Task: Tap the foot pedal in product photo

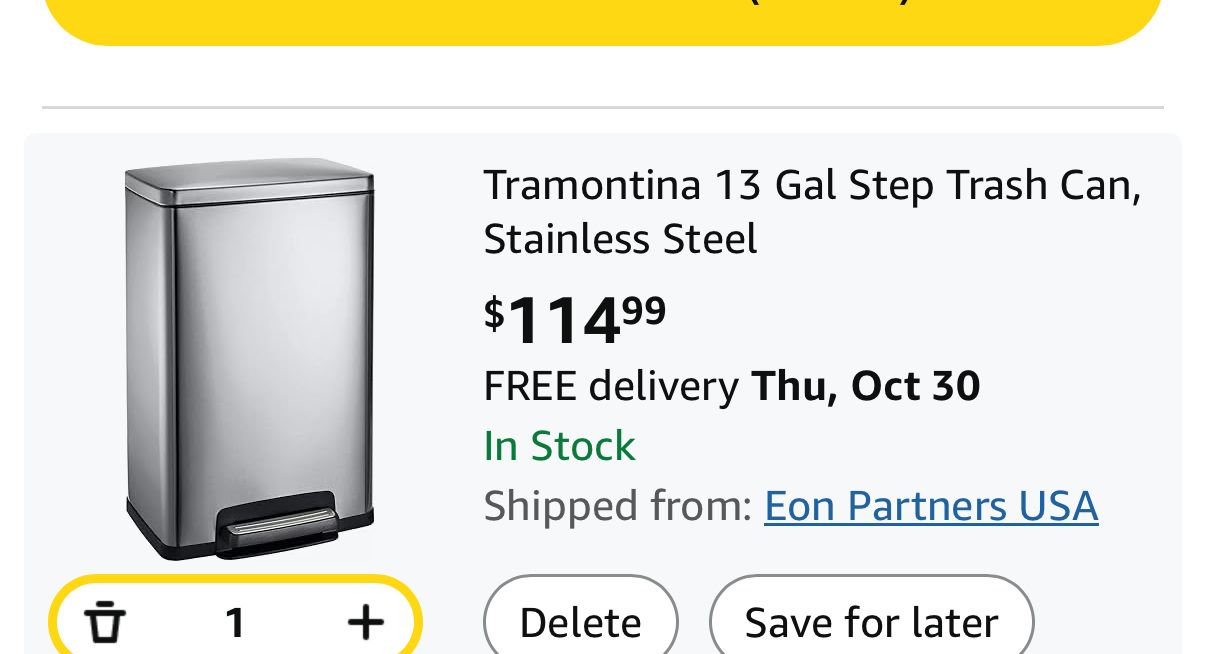Action: click(x=277, y=523)
